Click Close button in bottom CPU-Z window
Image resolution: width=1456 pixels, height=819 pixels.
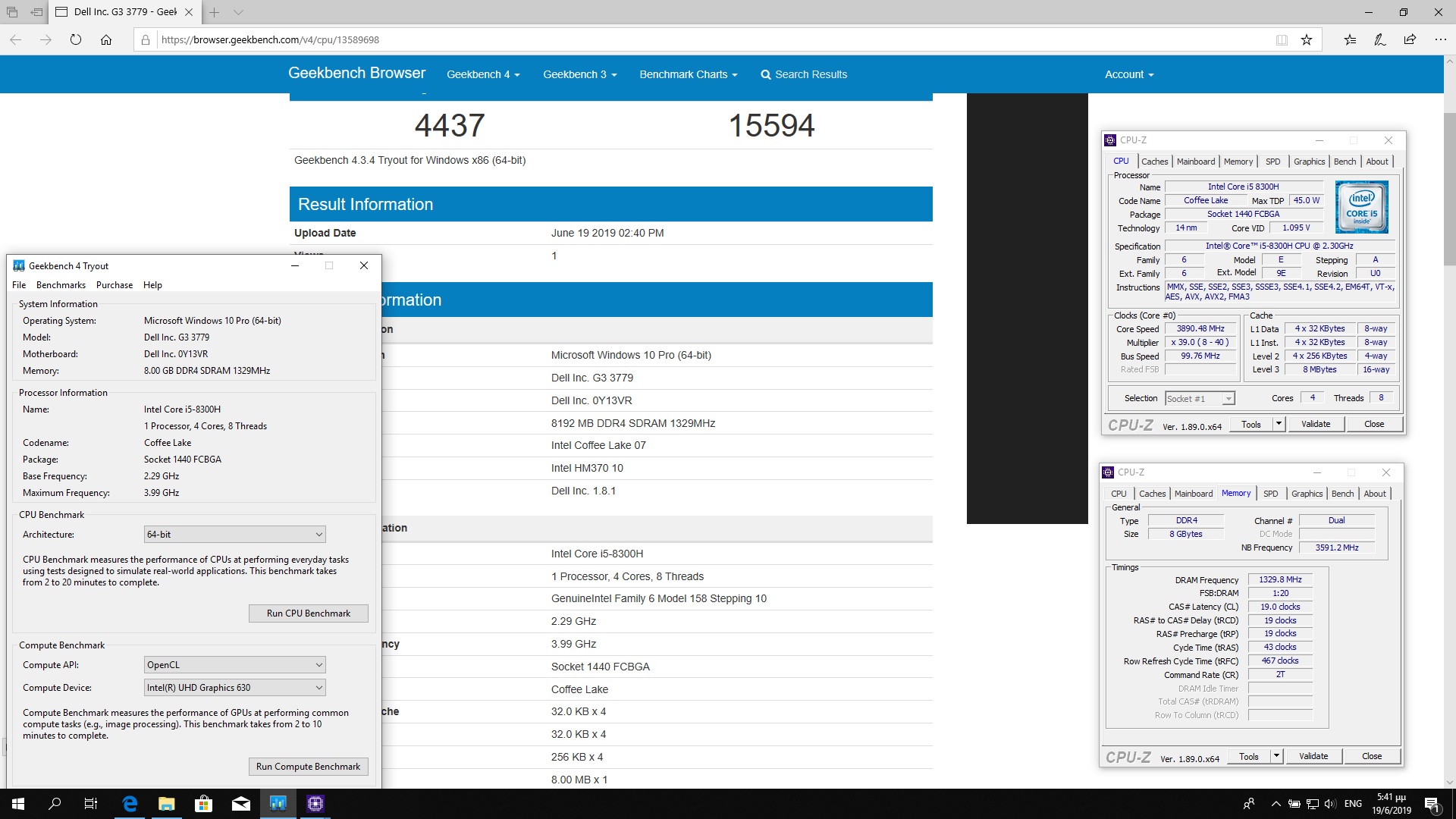tap(1372, 757)
